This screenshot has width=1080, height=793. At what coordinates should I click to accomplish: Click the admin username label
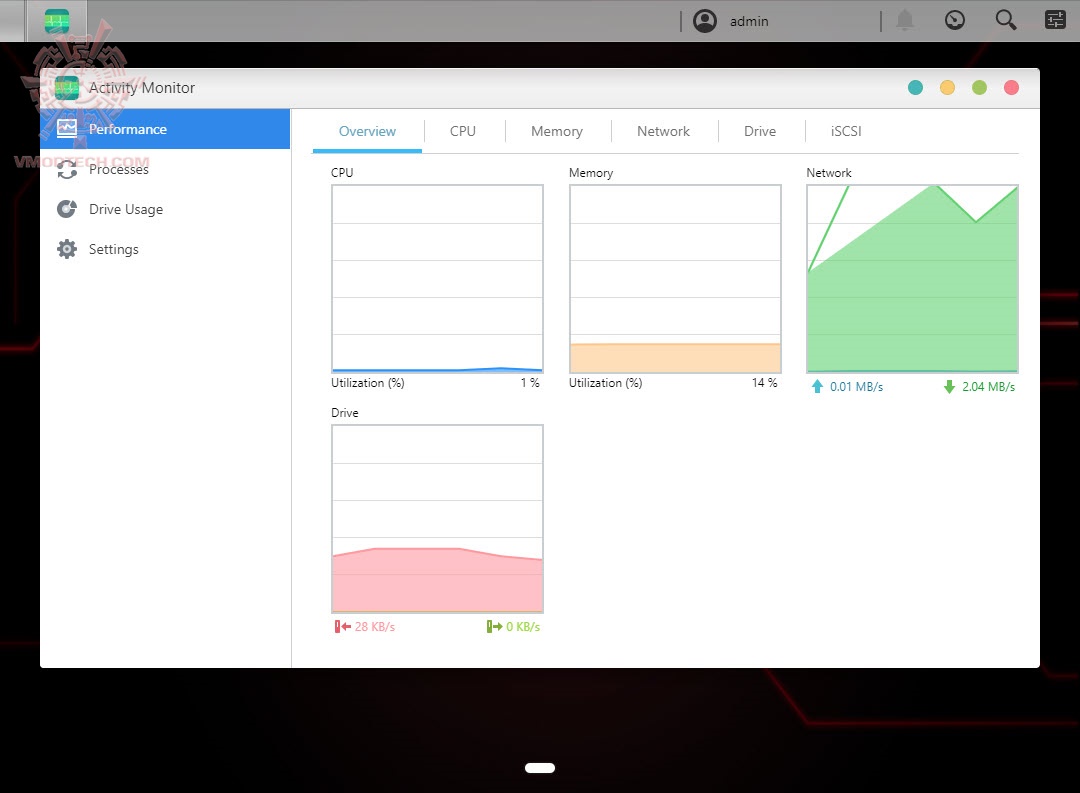[749, 21]
